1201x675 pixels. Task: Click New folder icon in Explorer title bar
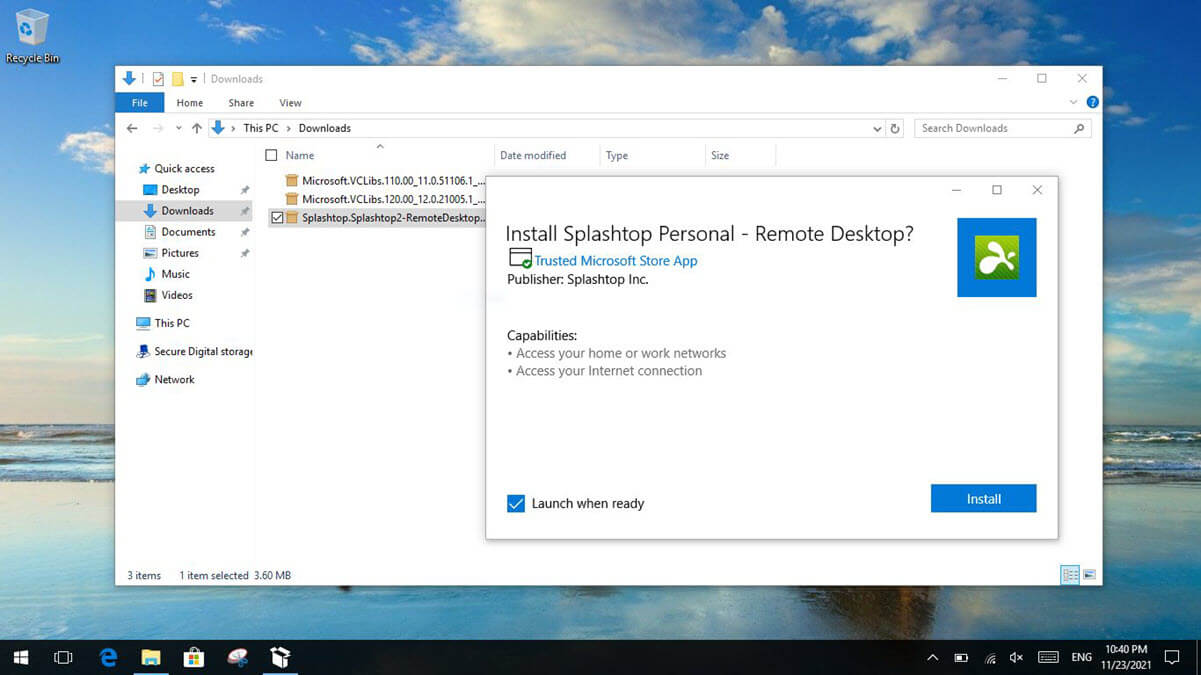pos(177,79)
